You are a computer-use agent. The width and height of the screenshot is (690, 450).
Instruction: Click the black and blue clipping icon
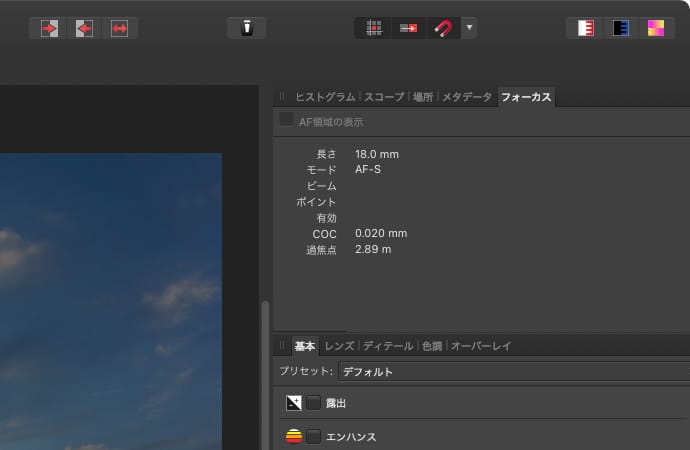click(620, 28)
